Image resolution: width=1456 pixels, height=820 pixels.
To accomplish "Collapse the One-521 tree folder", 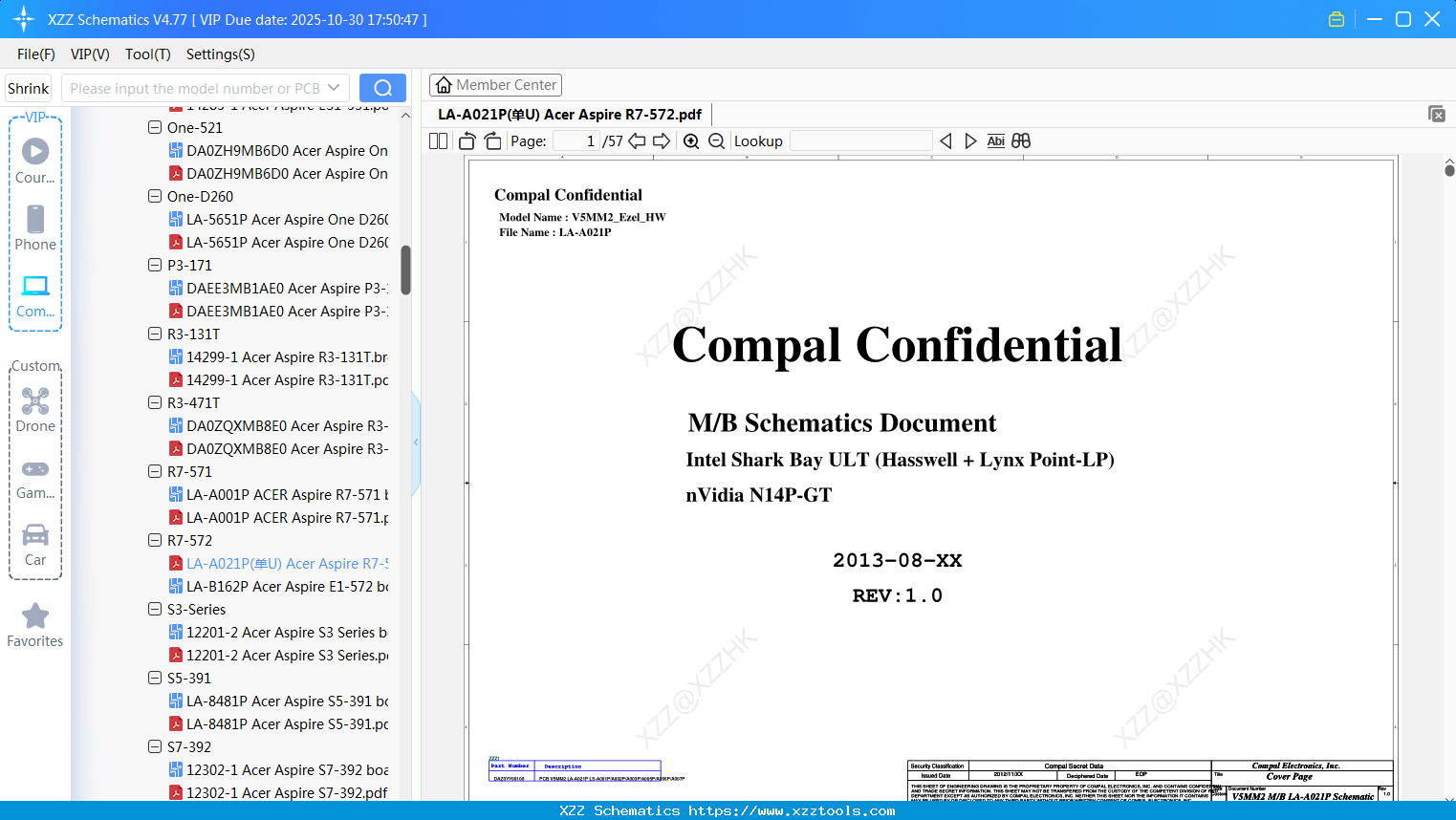I will point(155,127).
